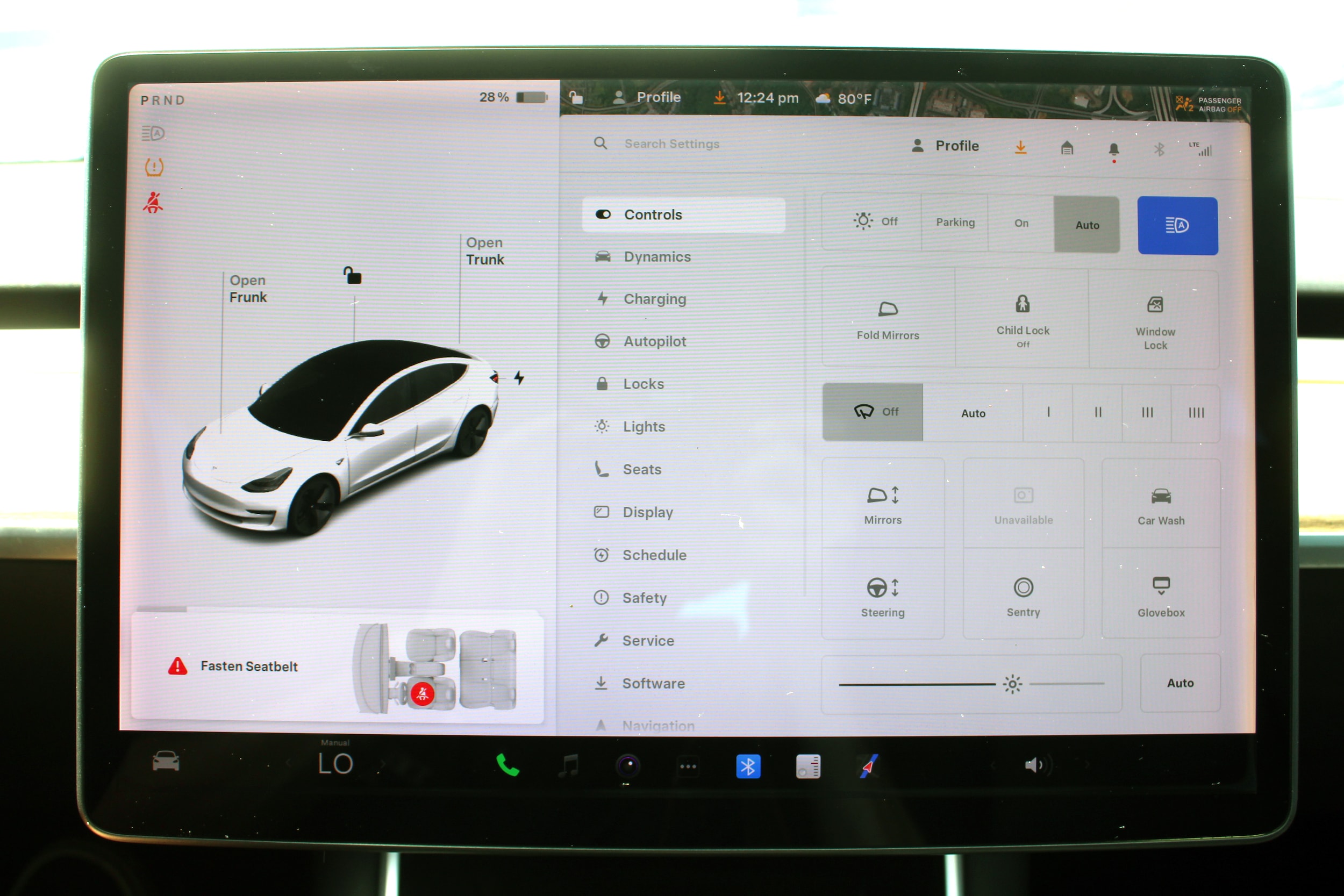This screenshot has height=896, width=1344.
Task: Tap Open Frunk label
Action: coord(248,289)
